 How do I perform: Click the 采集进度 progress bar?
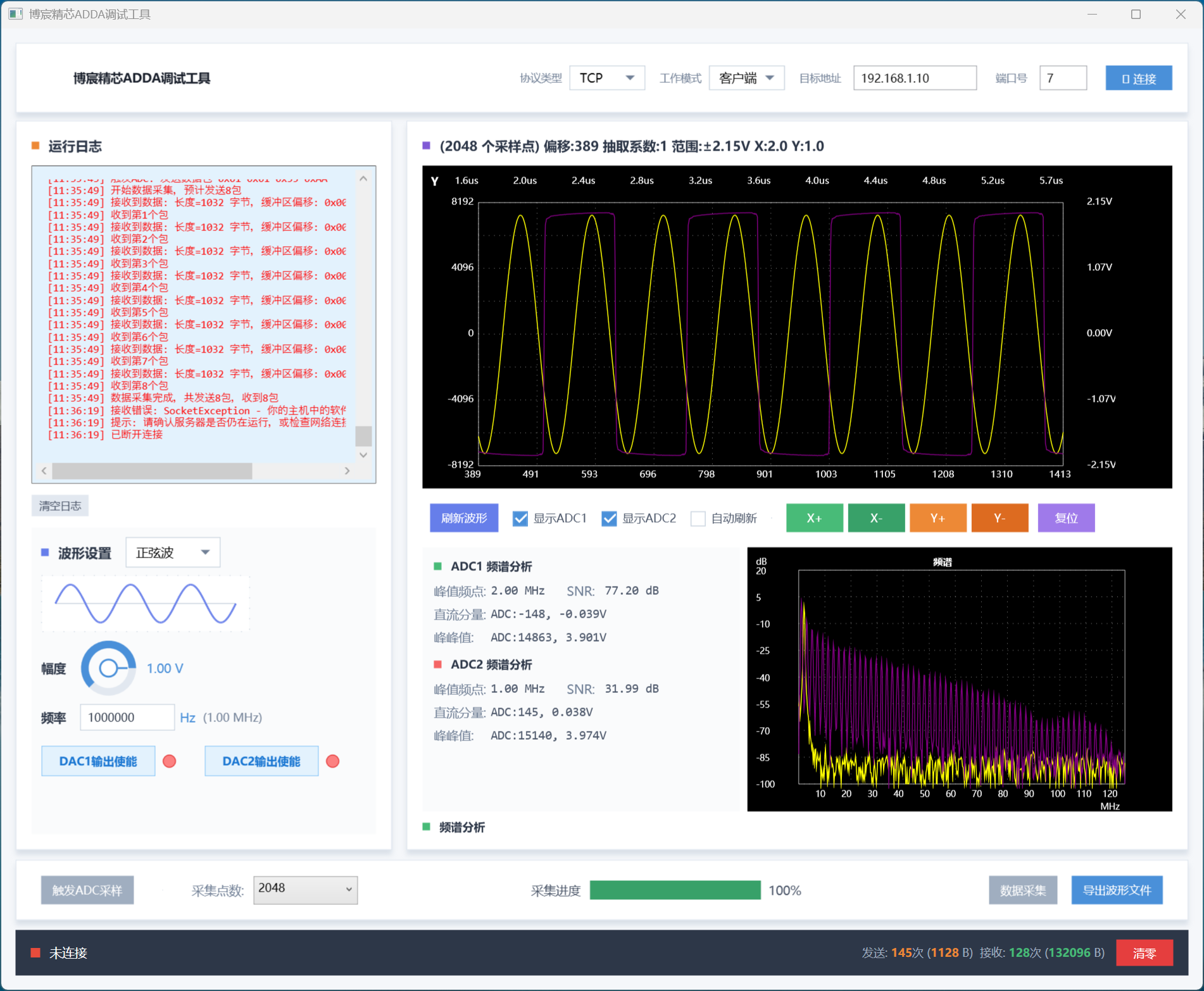coord(675,890)
